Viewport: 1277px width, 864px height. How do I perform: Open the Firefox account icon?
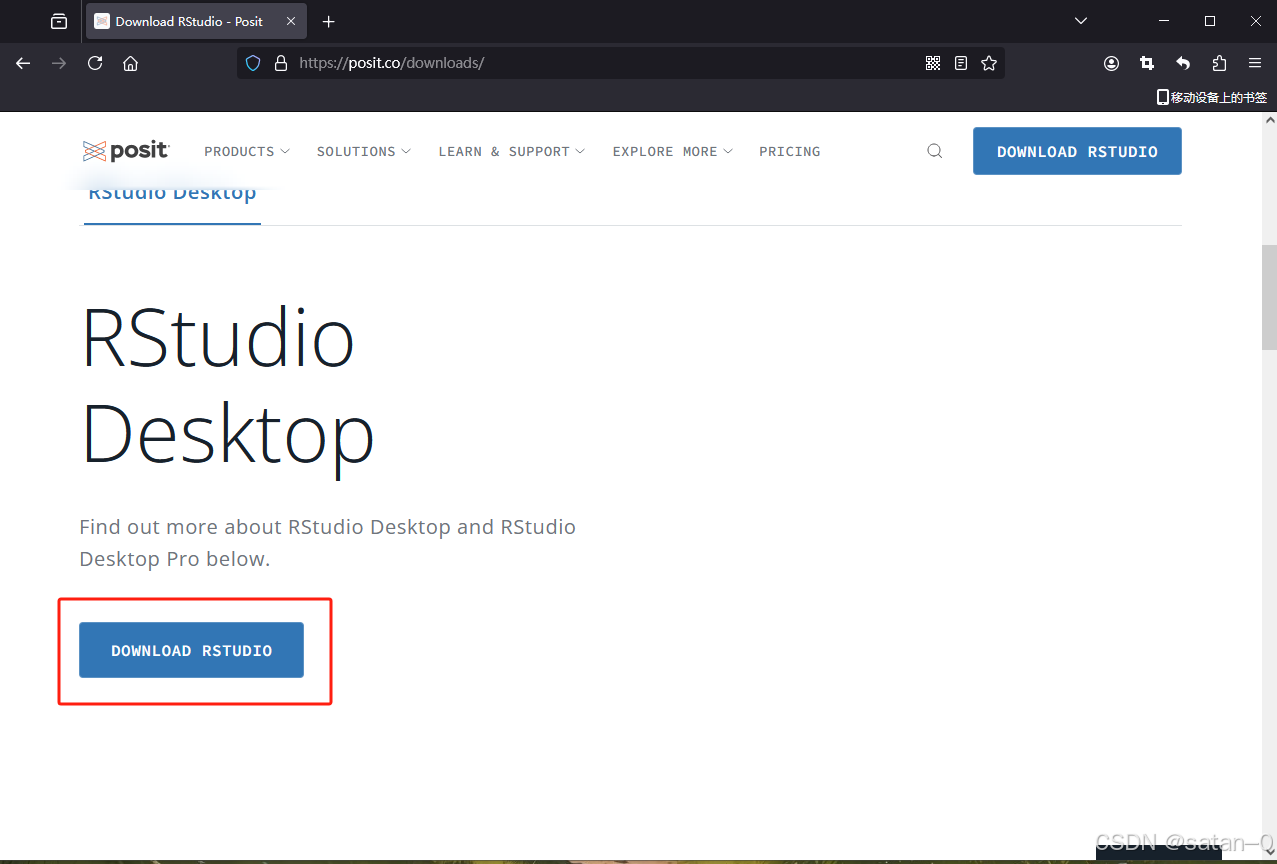pyautogui.click(x=1111, y=63)
